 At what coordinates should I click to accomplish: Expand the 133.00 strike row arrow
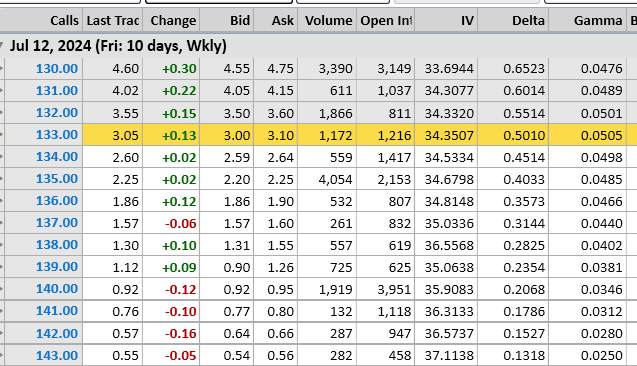click(1, 135)
